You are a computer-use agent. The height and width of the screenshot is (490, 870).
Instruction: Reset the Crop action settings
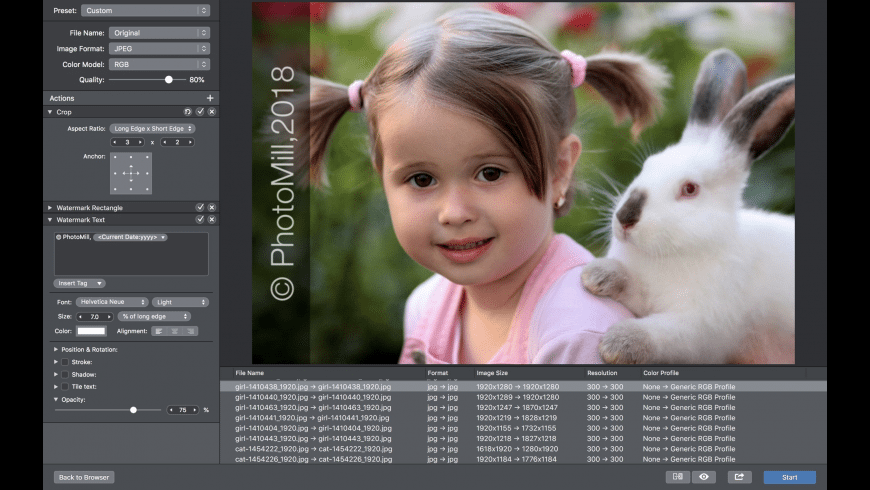point(188,112)
